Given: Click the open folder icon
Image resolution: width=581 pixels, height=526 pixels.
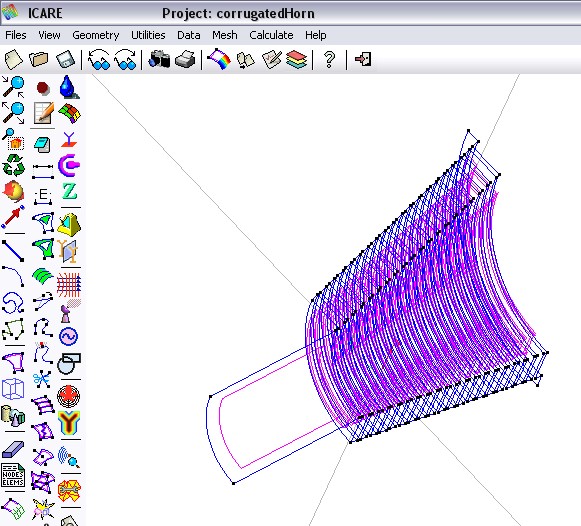Looking at the screenshot, I should pos(39,59).
